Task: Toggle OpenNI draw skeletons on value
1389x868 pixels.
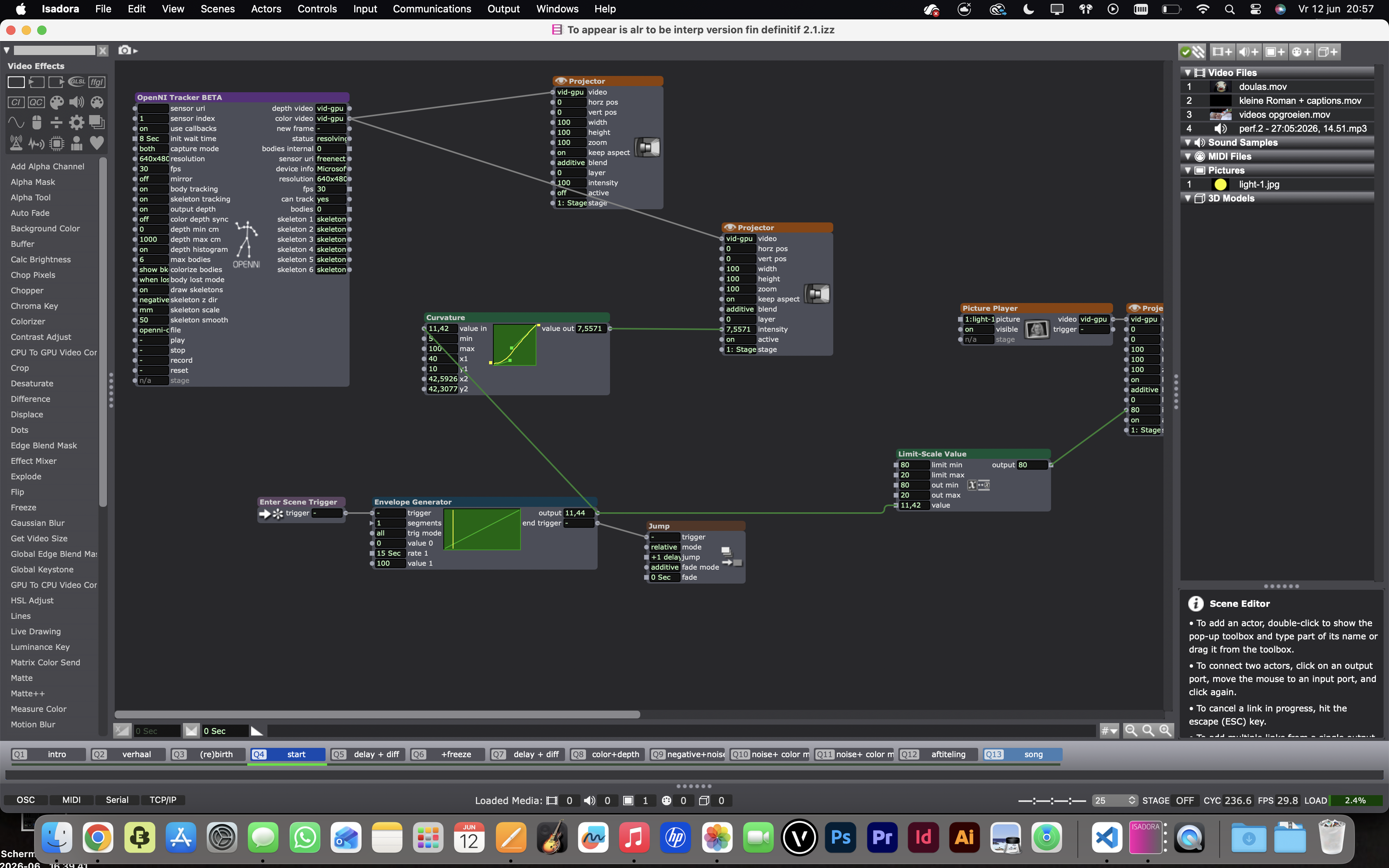Action: (x=153, y=289)
